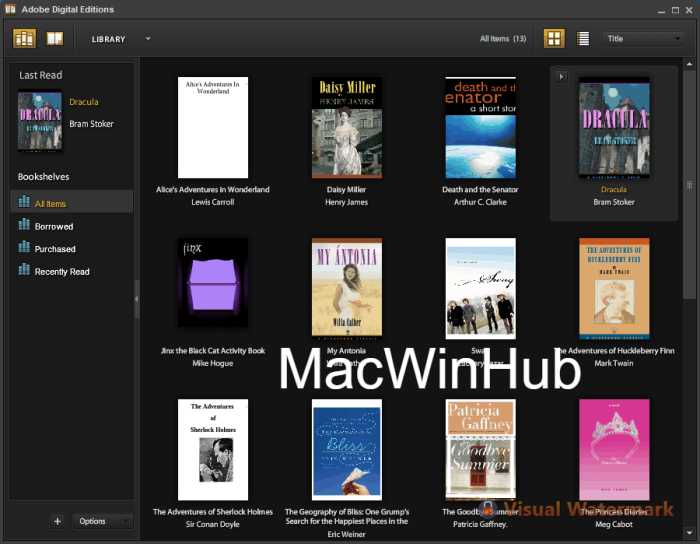Select Adventures of Sherlock Holmes cover
Screen dimensions: 700x544
213,449
